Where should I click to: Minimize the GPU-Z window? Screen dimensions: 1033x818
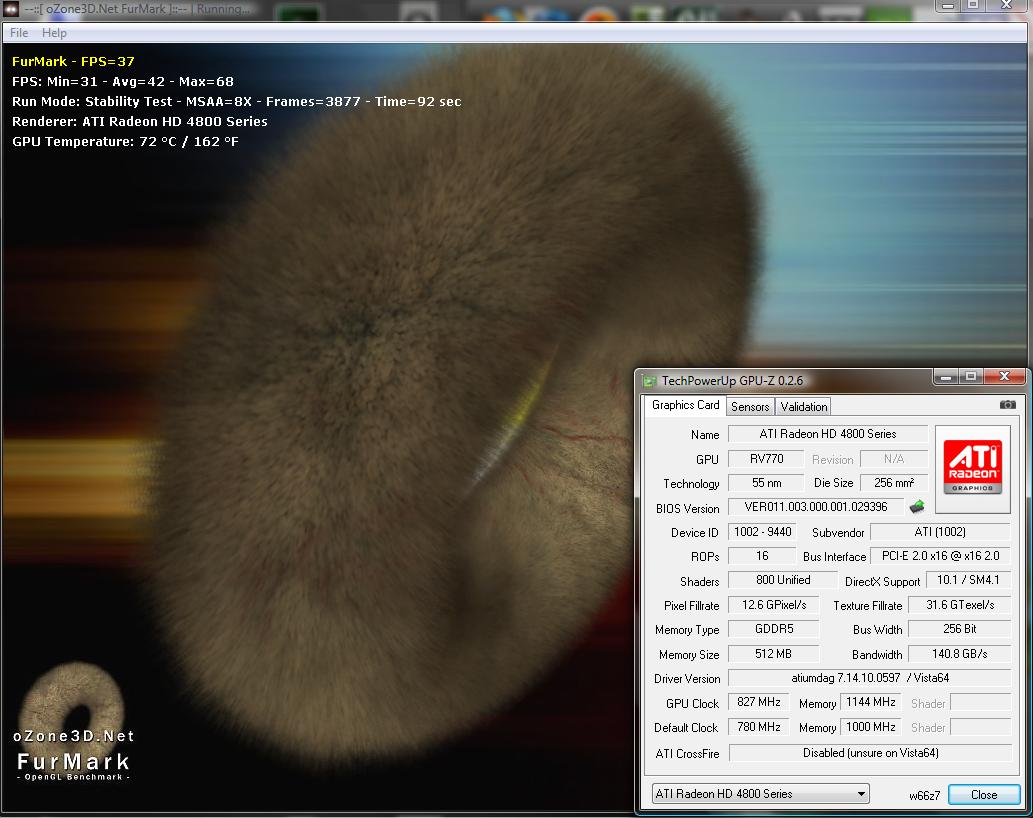[x=945, y=377]
